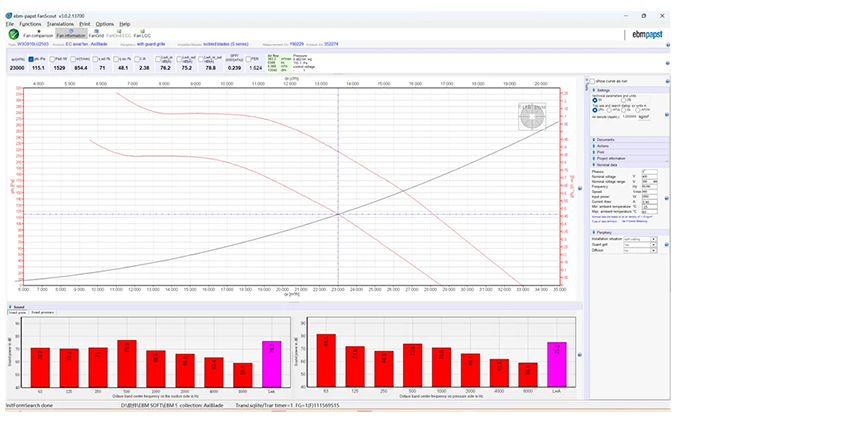Click the magenta LwA bar in suction chart
Screen dimensions: 860x423
pyautogui.click(x=271, y=364)
